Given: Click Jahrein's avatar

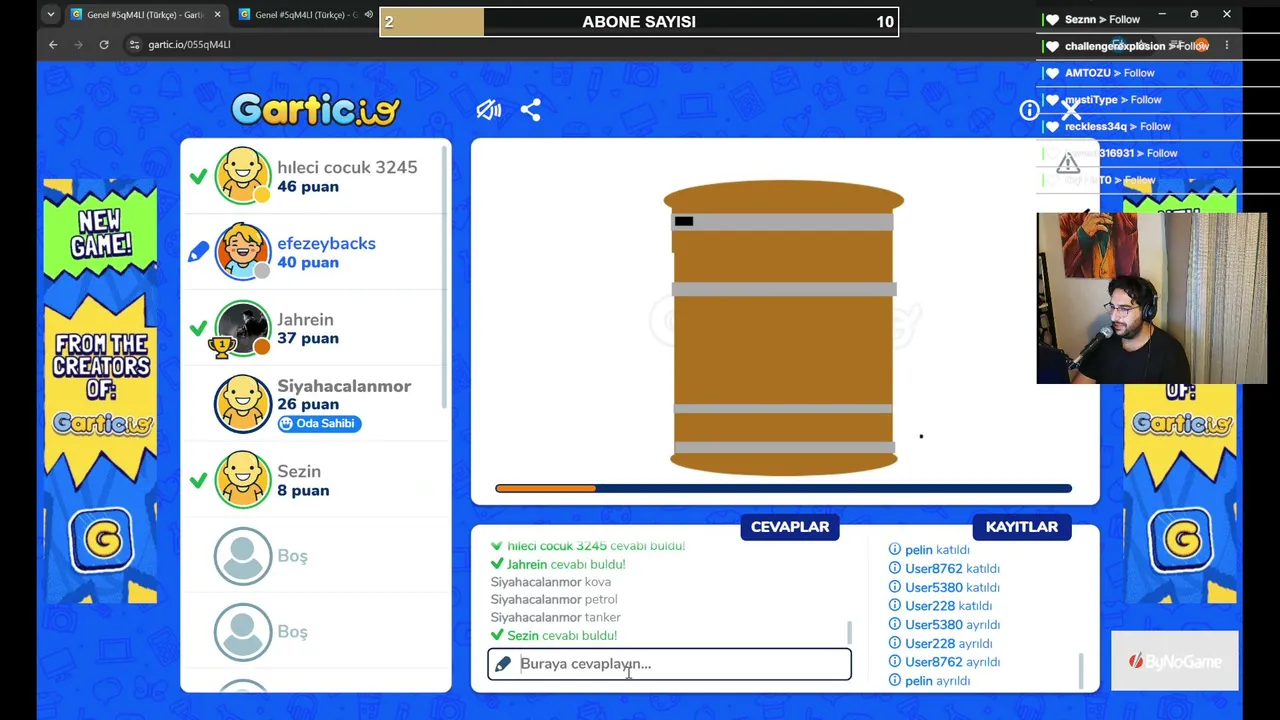Looking at the screenshot, I should (x=243, y=328).
